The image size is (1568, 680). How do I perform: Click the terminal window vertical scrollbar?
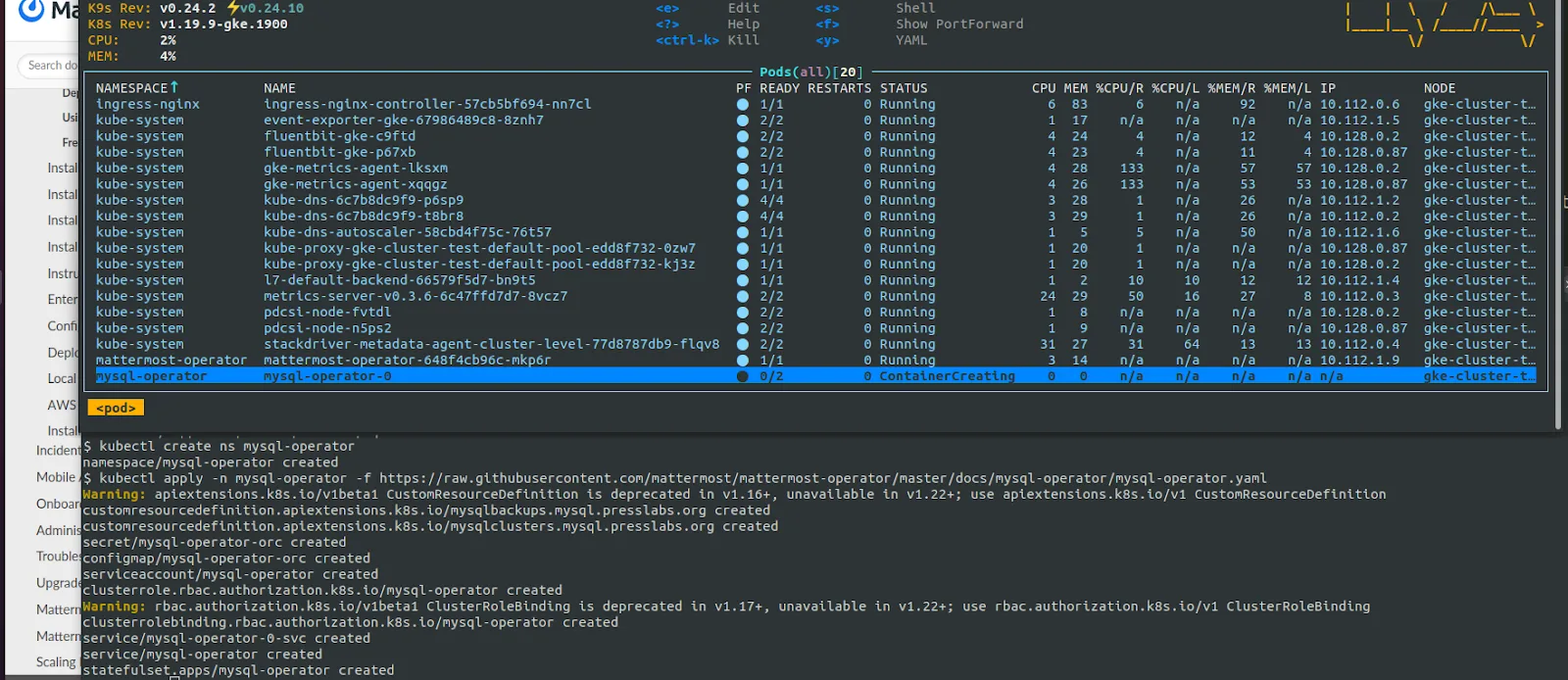1559,215
